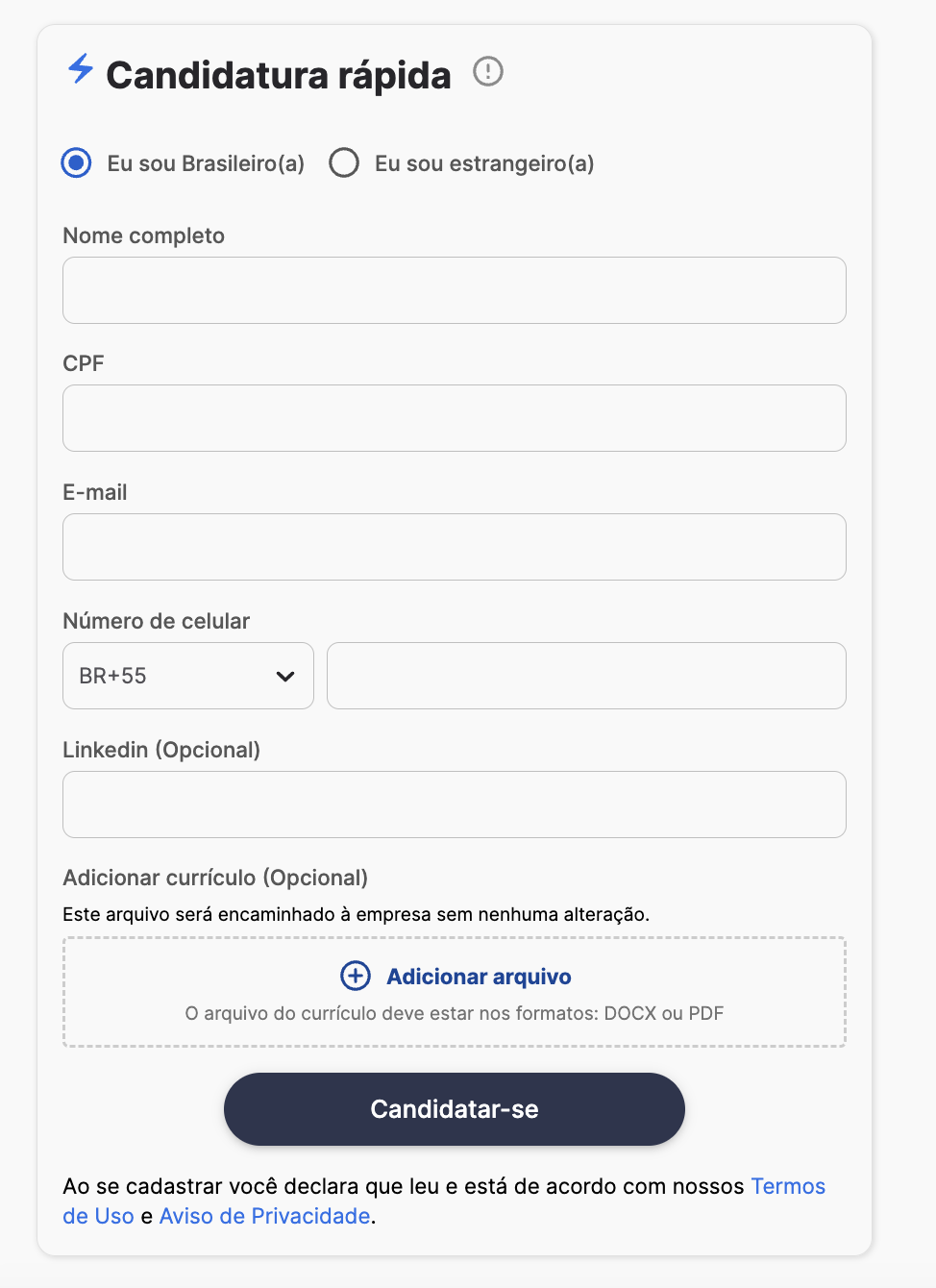The width and height of the screenshot is (936, 1288).
Task: Click the Adicionar arquivo link text
Action: pos(479,977)
